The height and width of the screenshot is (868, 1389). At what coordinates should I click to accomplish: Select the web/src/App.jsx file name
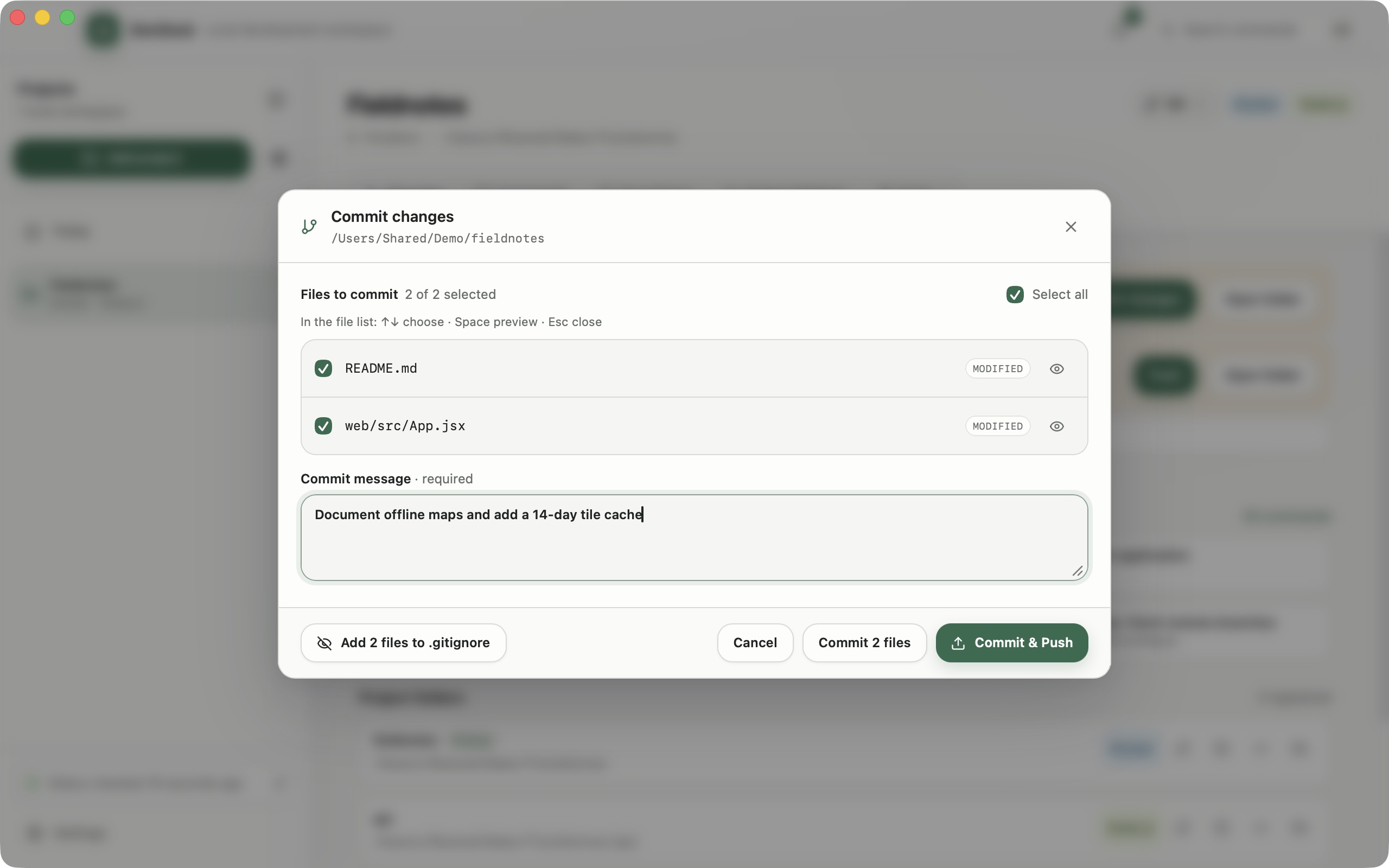coord(405,426)
